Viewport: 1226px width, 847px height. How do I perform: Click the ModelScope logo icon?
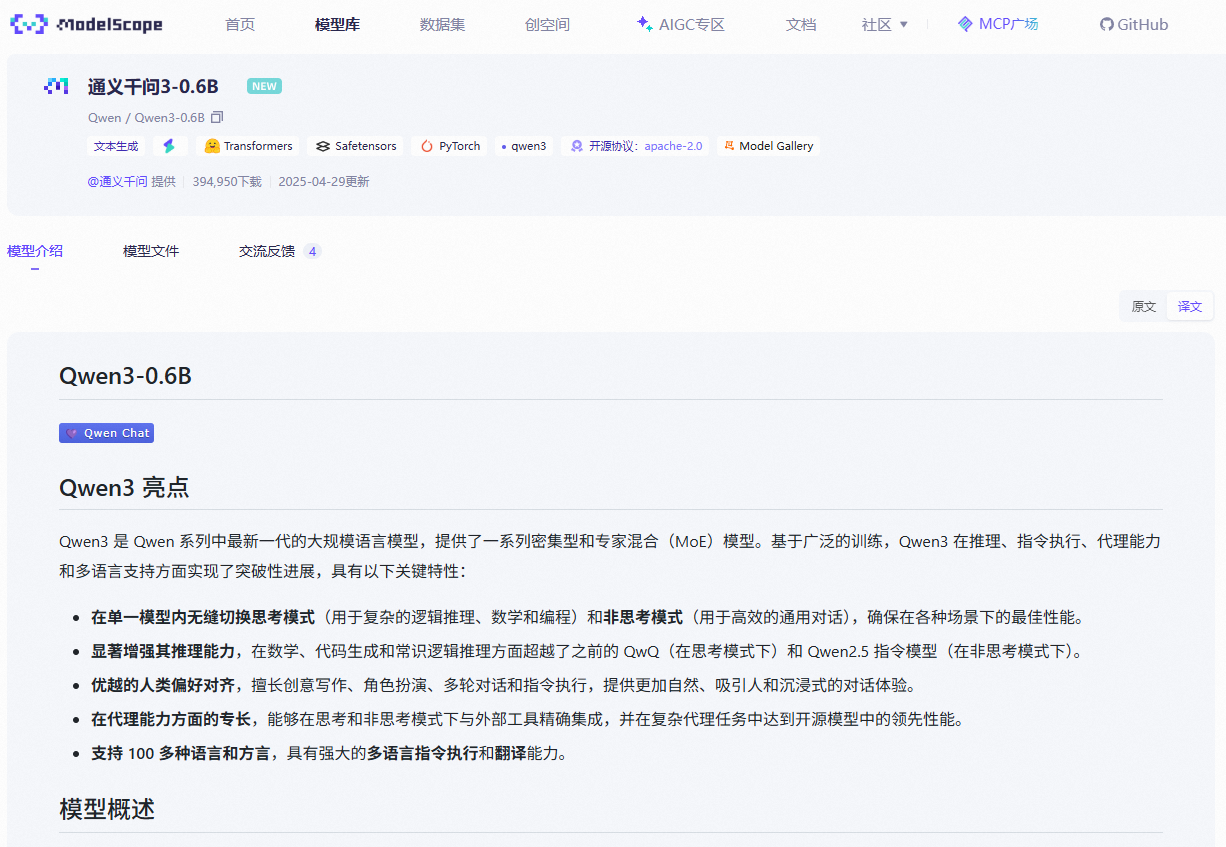29,23
